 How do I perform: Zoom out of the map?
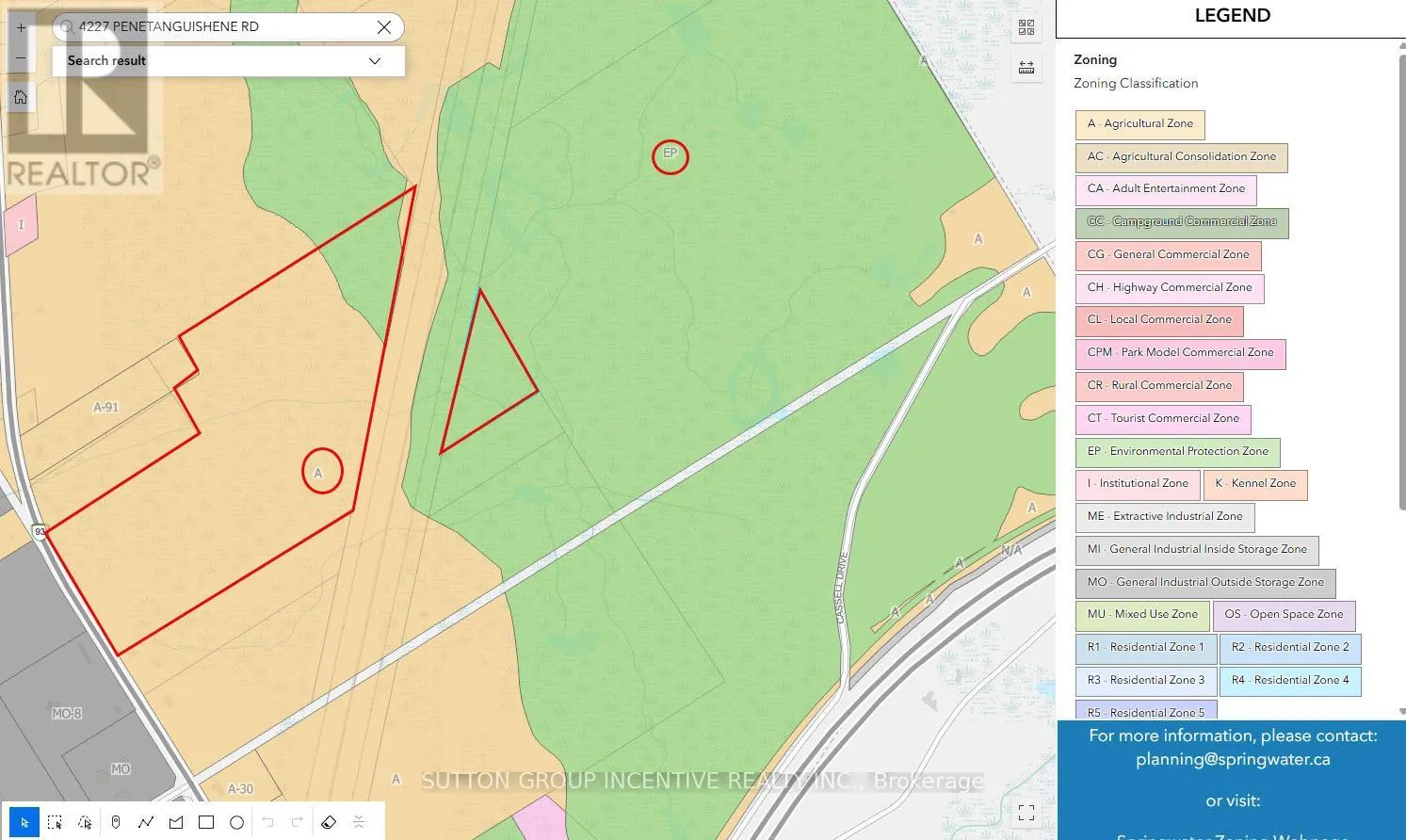pyautogui.click(x=21, y=58)
